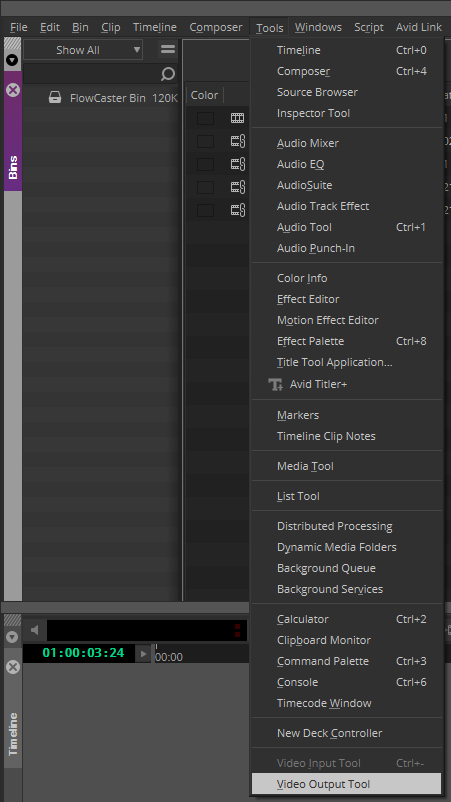
Task: Open Distributed Processing
Action: (347, 526)
